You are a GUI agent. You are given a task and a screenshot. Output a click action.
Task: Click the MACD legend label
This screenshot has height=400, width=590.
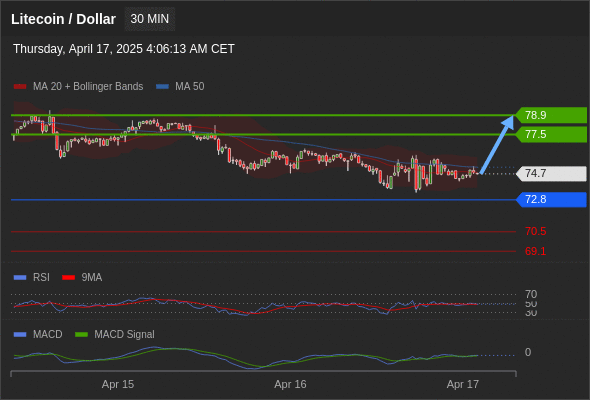coord(48,334)
